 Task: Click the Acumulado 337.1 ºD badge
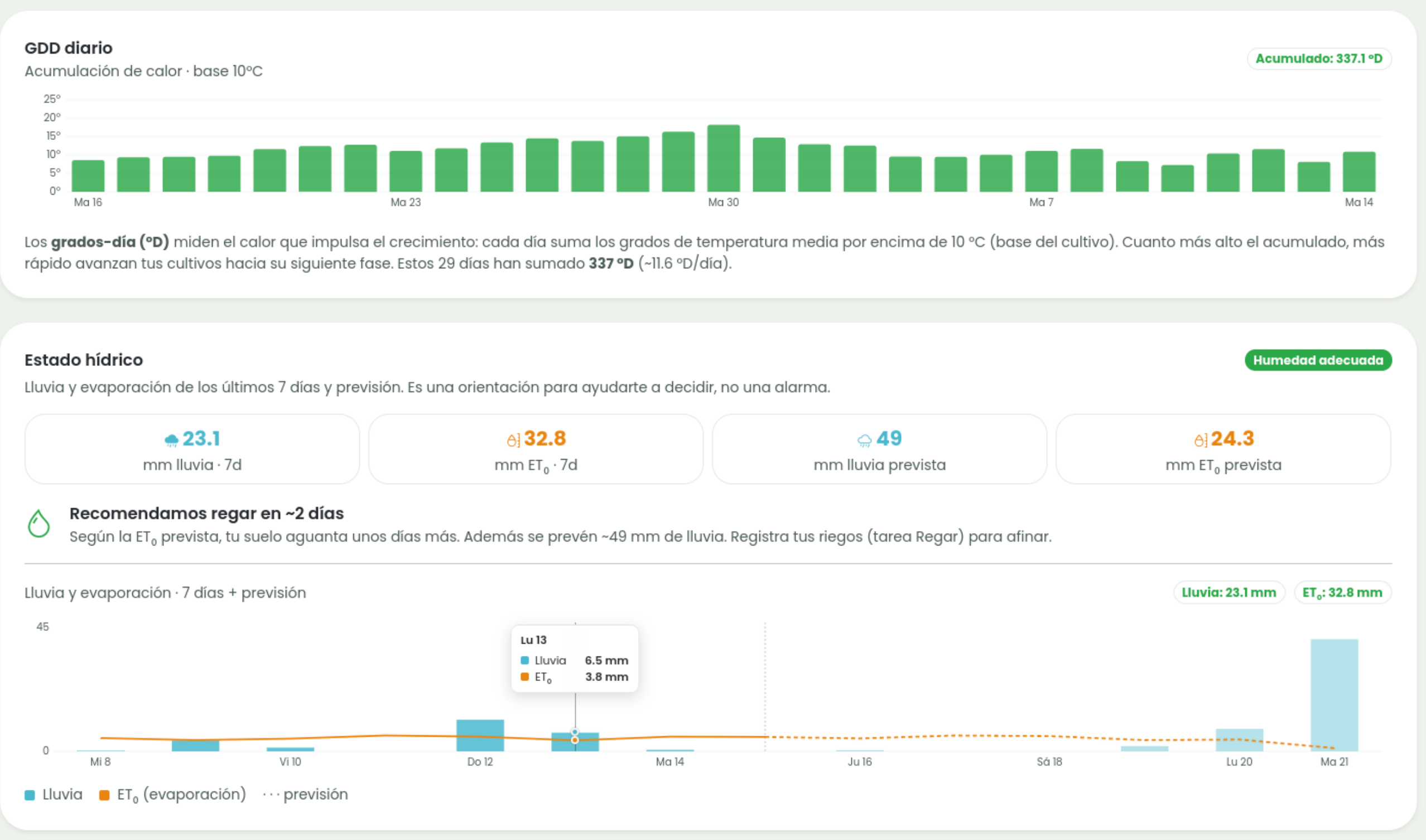1319,59
